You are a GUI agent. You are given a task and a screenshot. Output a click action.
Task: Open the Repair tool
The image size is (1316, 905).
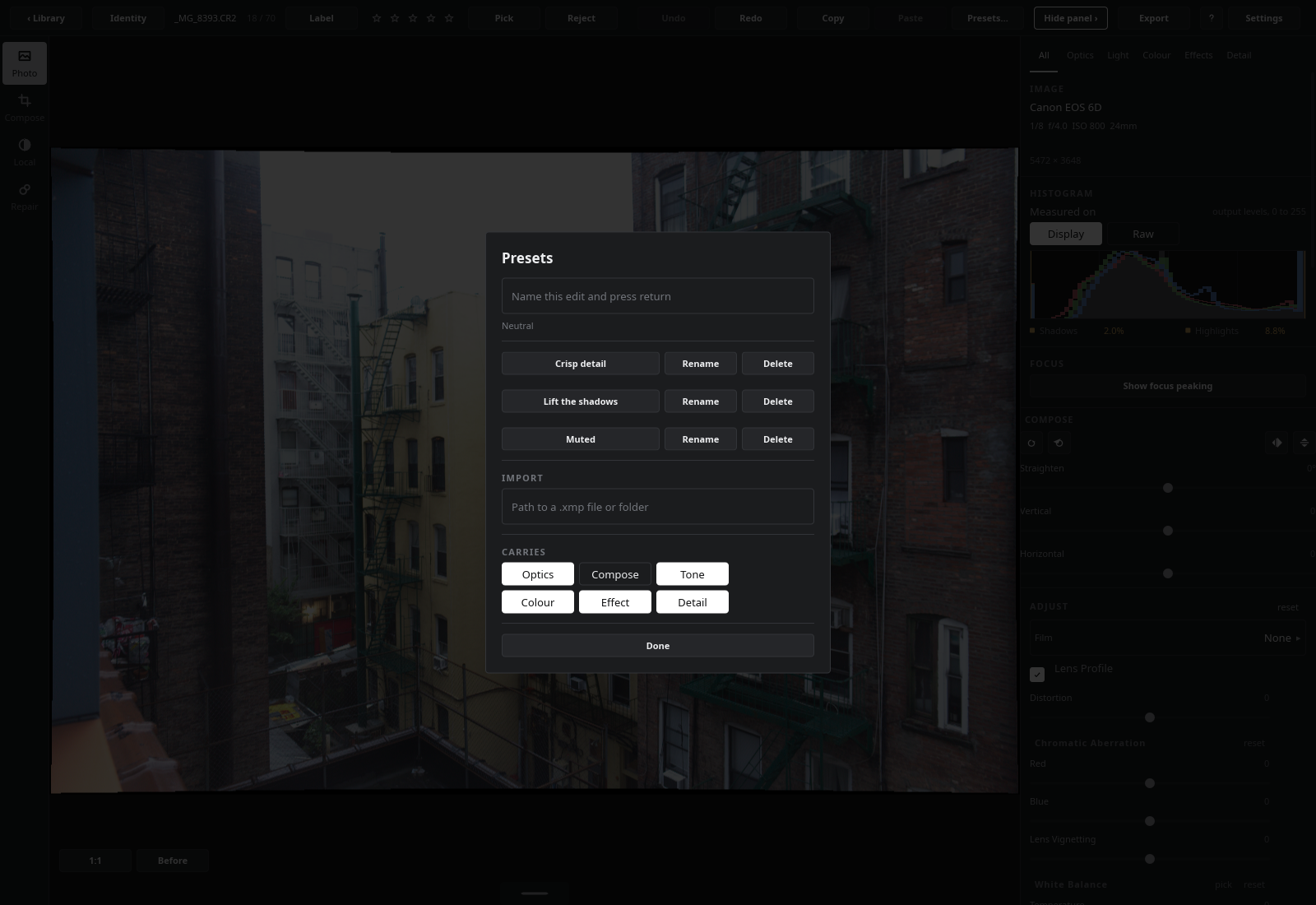25,197
